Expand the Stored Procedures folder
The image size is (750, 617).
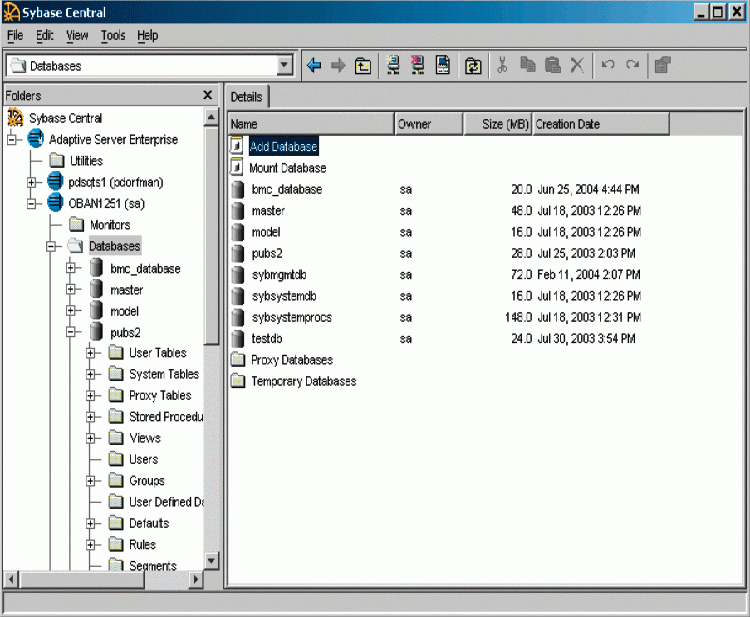click(x=90, y=417)
